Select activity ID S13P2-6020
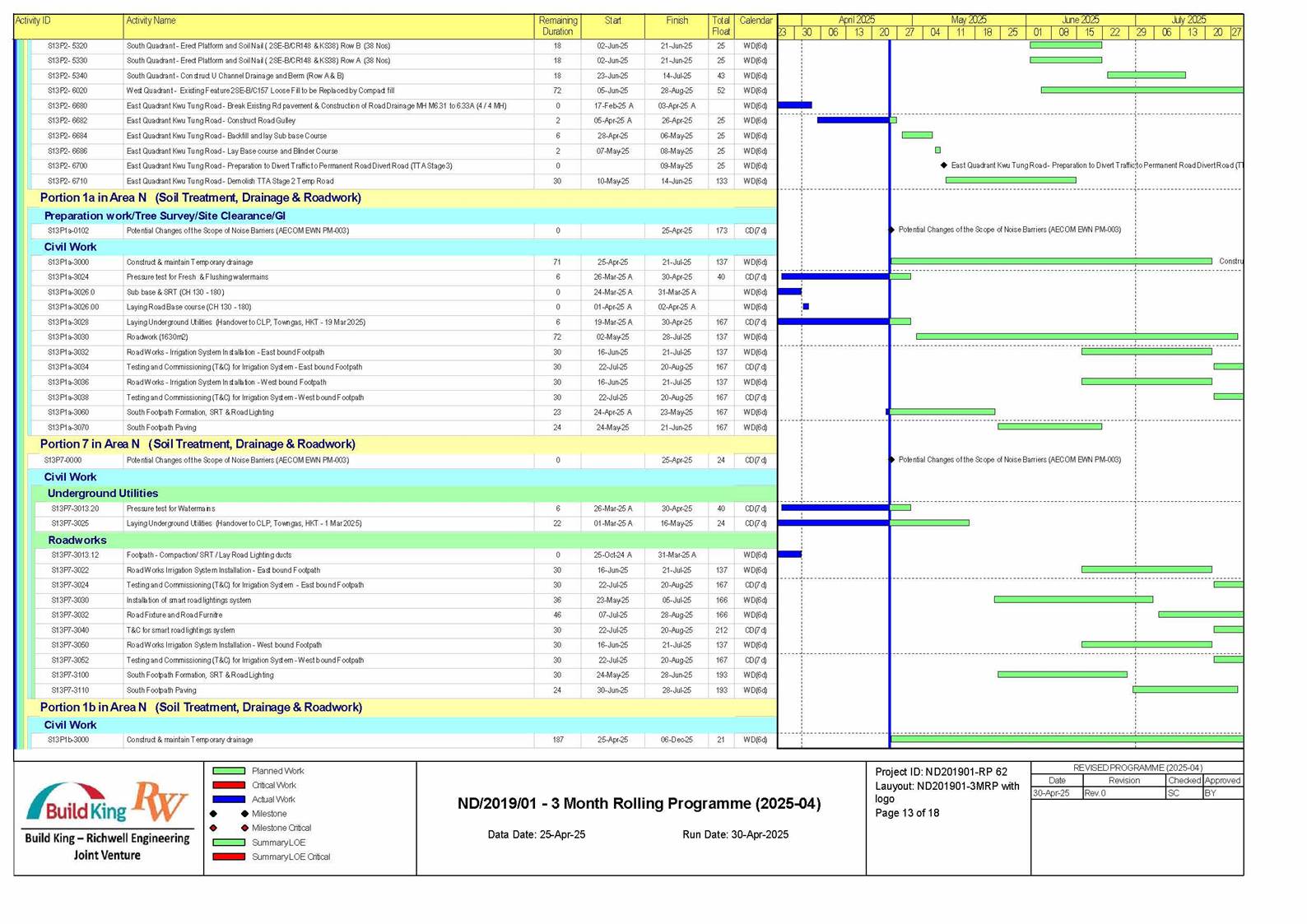This screenshot has width=1307, height=924. (67, 91)
